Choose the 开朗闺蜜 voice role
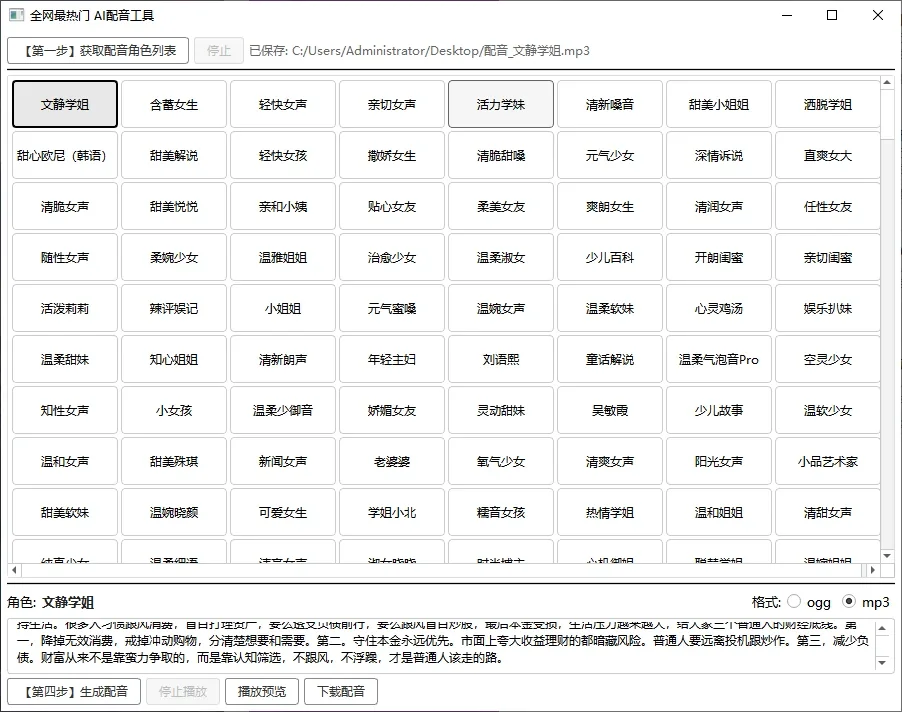Viewport: 902px width, 712px height. (x=719, y=257)
